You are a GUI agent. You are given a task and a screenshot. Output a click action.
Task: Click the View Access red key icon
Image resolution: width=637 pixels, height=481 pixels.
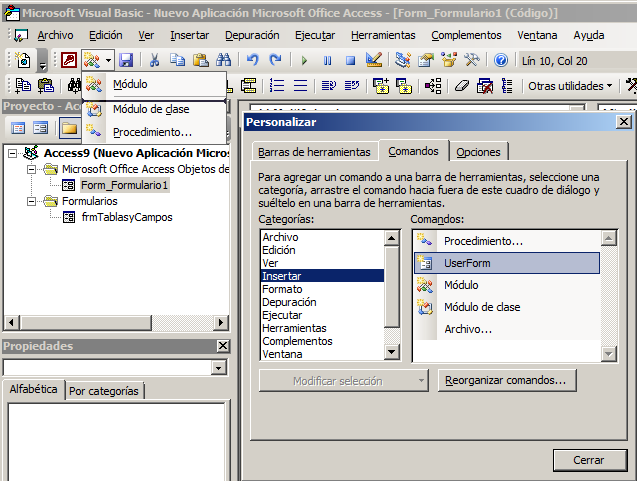pos(69,61)
